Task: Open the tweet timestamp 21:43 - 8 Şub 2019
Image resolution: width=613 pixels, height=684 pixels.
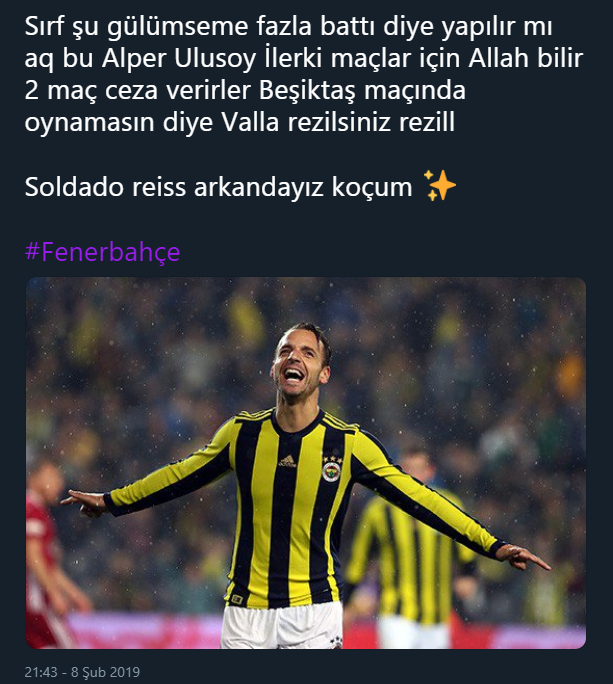Action: (x=82, y=672)
